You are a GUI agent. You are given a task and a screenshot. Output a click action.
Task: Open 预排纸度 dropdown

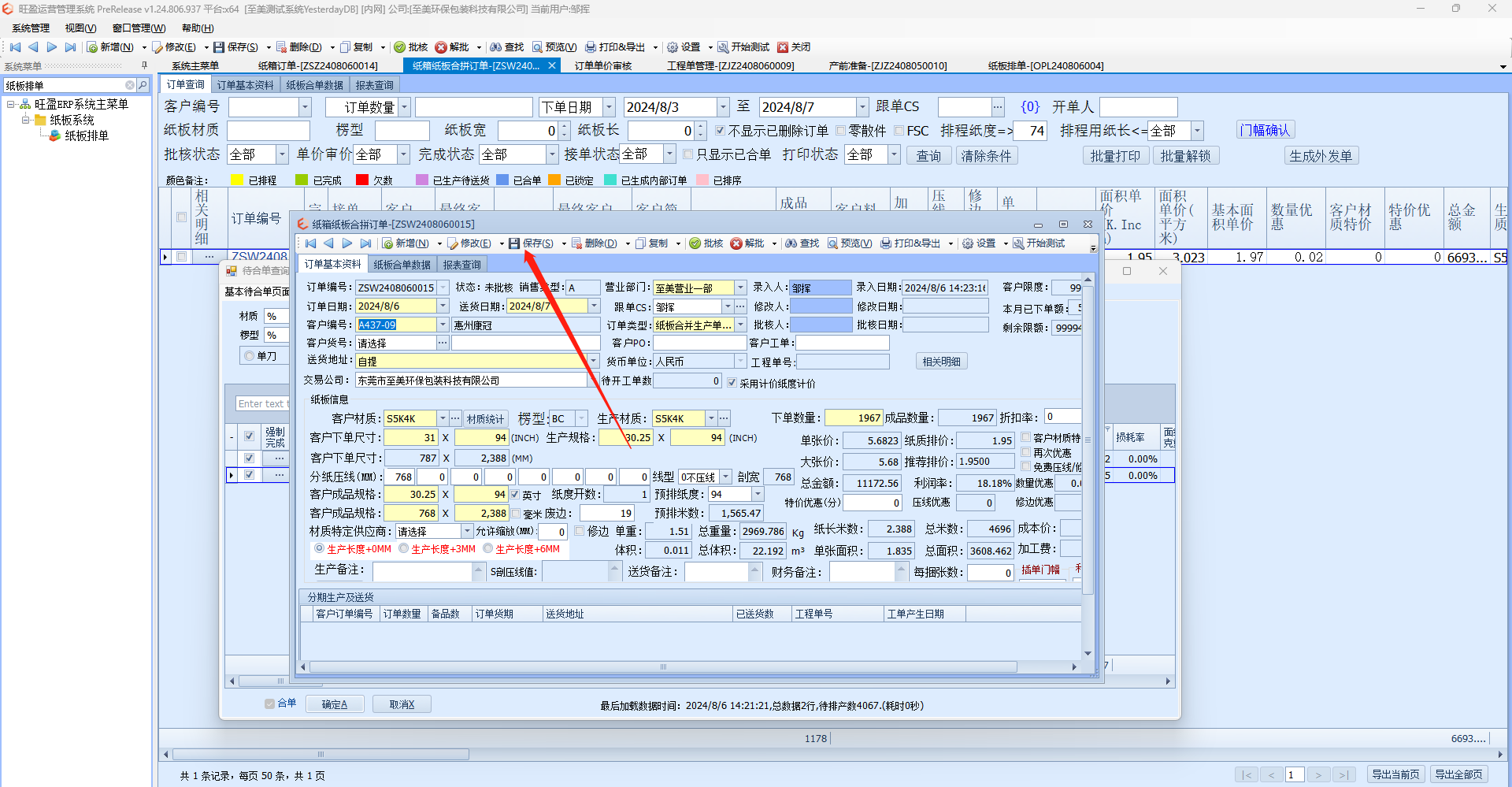758,494
